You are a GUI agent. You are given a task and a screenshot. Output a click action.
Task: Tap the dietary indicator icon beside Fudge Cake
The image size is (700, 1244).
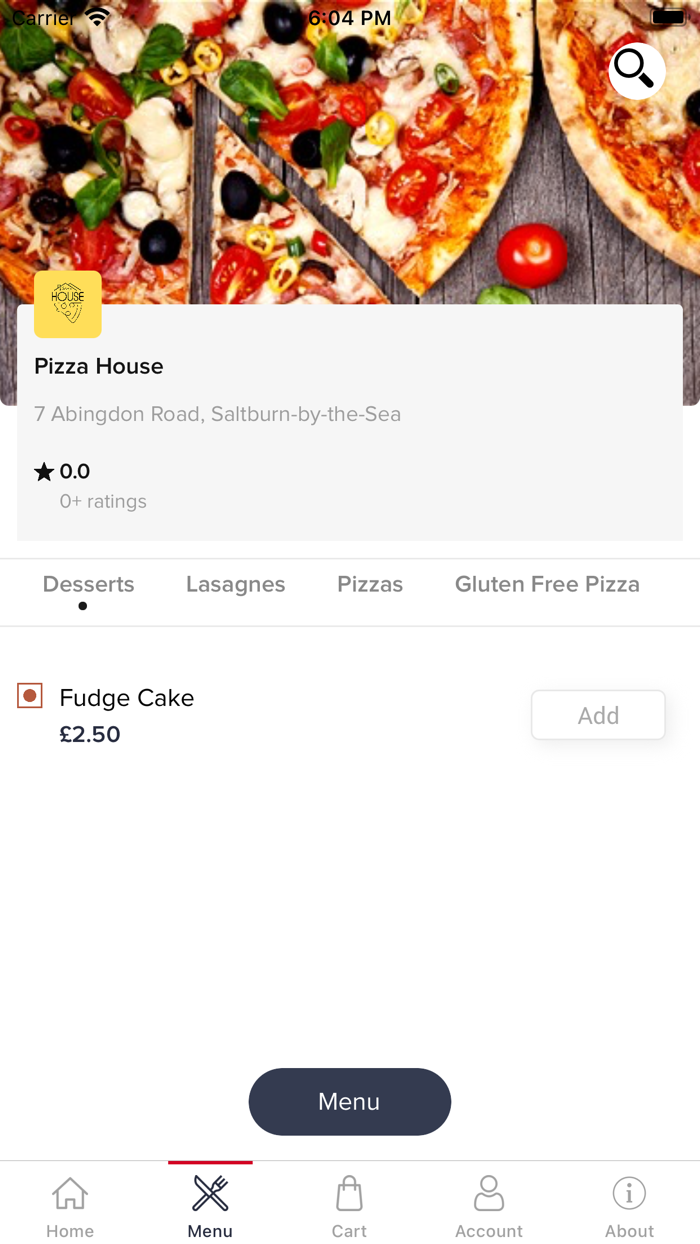click(x=29, y=695)
